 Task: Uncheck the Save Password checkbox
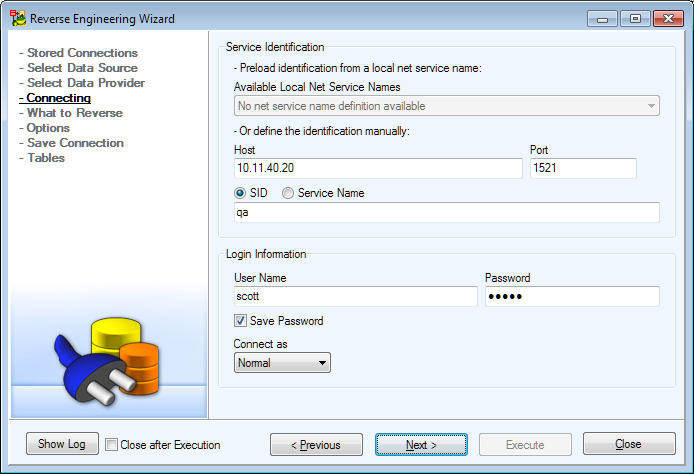tap(240, 320)
